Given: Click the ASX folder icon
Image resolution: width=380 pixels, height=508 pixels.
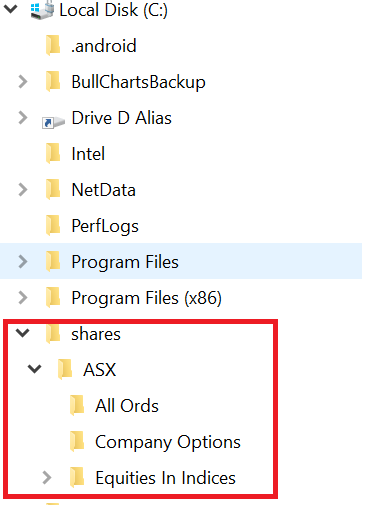Looking at the screenshot, I should pyautogui.click(x=65, y=369).
